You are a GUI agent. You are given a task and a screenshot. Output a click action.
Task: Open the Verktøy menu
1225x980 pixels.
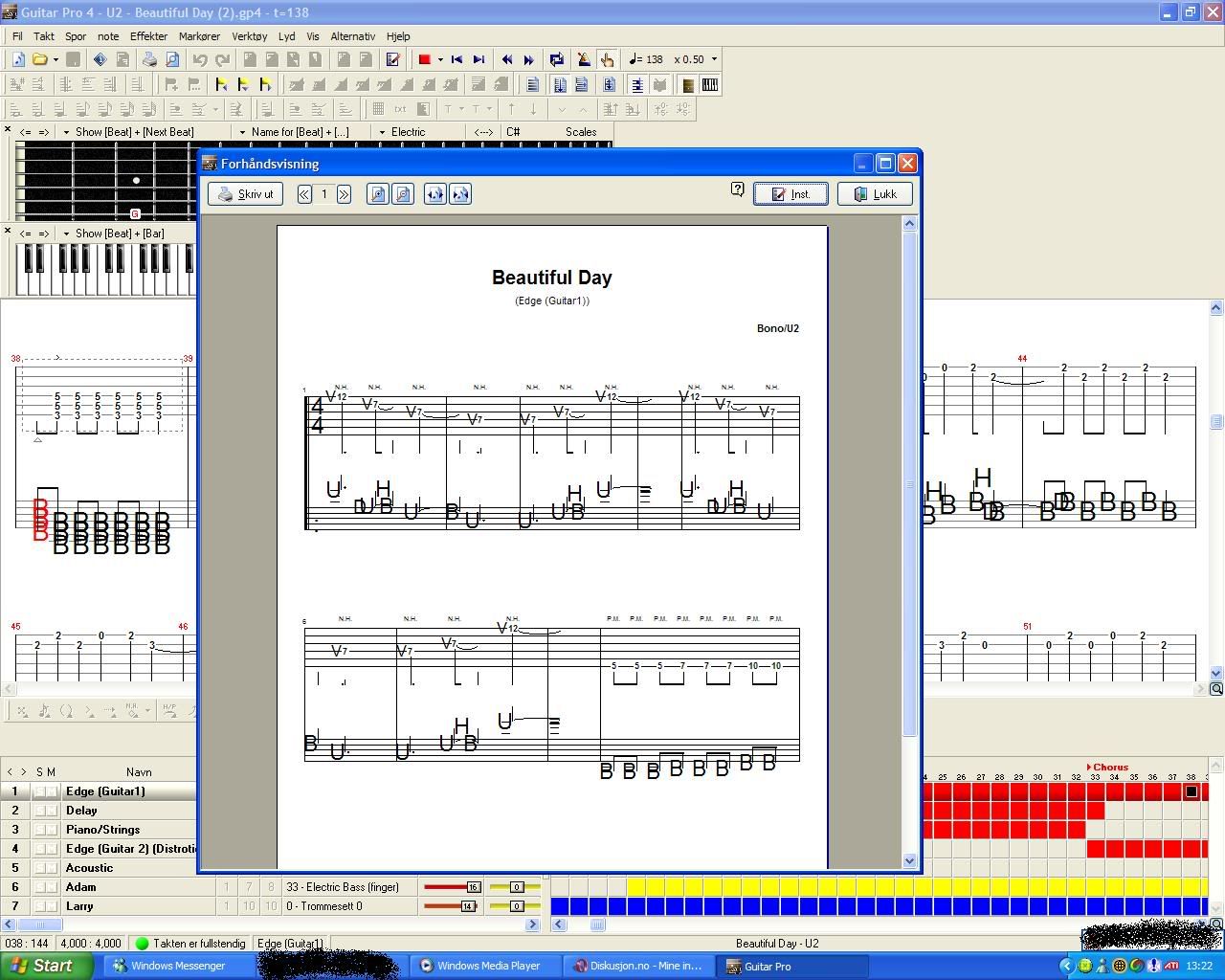pyautogui.click(x=249, y=36)
